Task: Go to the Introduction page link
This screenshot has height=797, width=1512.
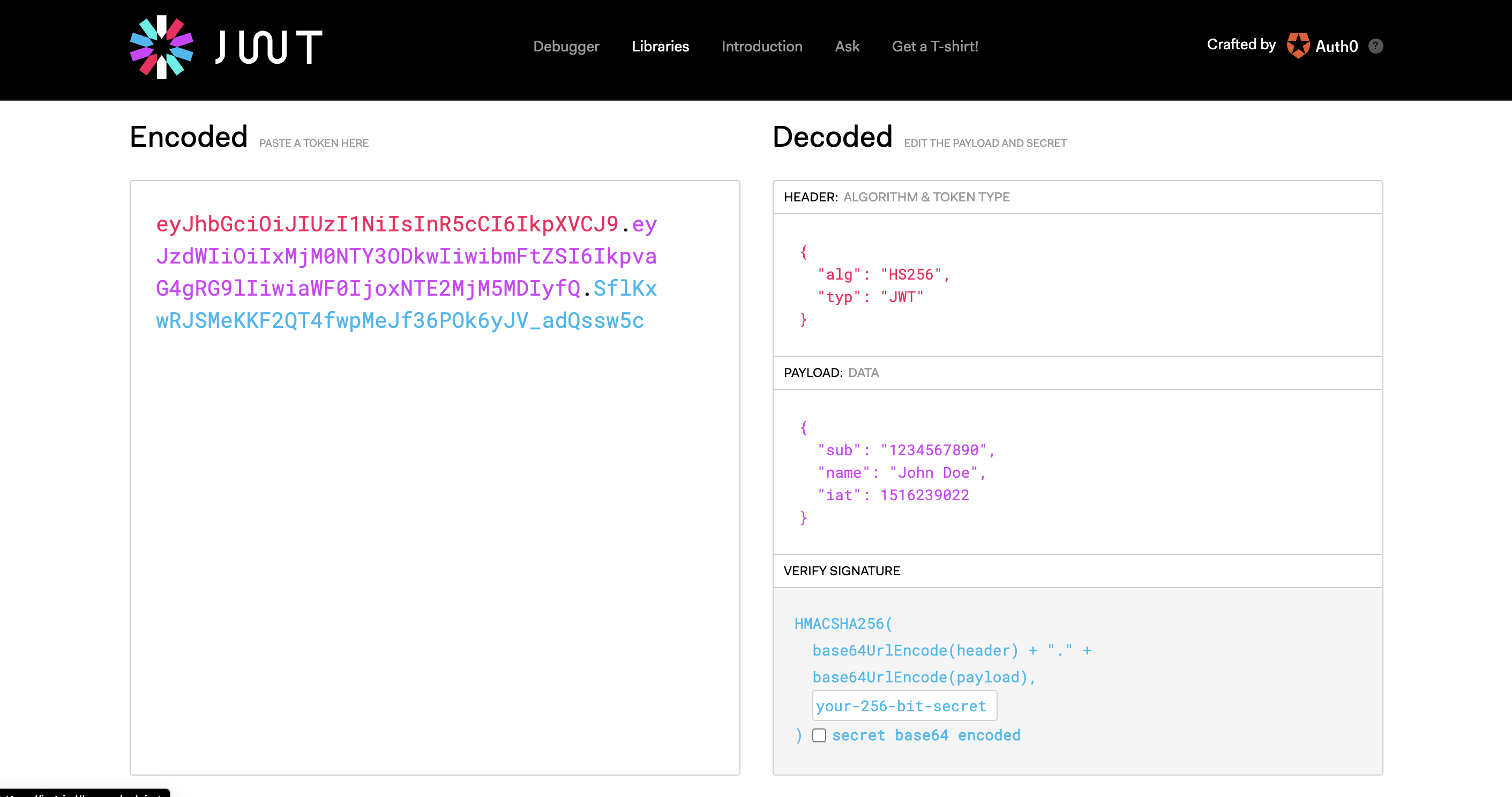Action: tap(761, 47)
